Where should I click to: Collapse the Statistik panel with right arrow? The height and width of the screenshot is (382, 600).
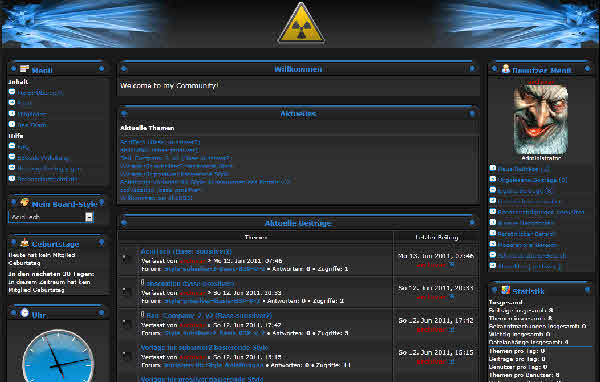(587, 291)
